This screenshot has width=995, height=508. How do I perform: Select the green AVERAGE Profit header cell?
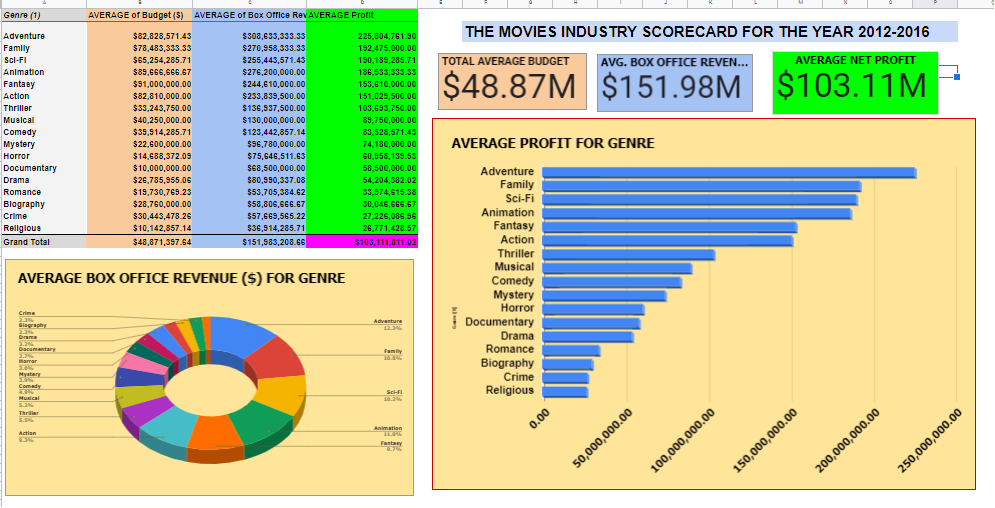pyautogui.click(x=362, y=16)
